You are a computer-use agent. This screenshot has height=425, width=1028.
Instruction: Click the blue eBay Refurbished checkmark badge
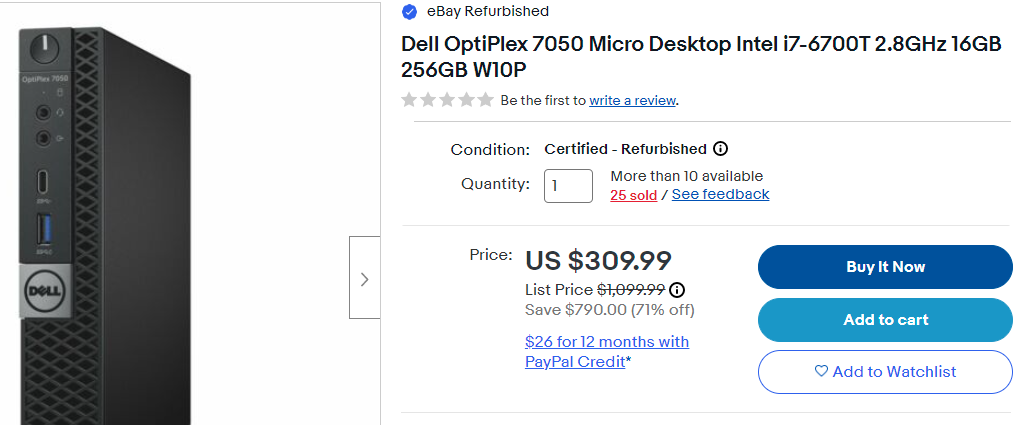[x=409, y=12]
